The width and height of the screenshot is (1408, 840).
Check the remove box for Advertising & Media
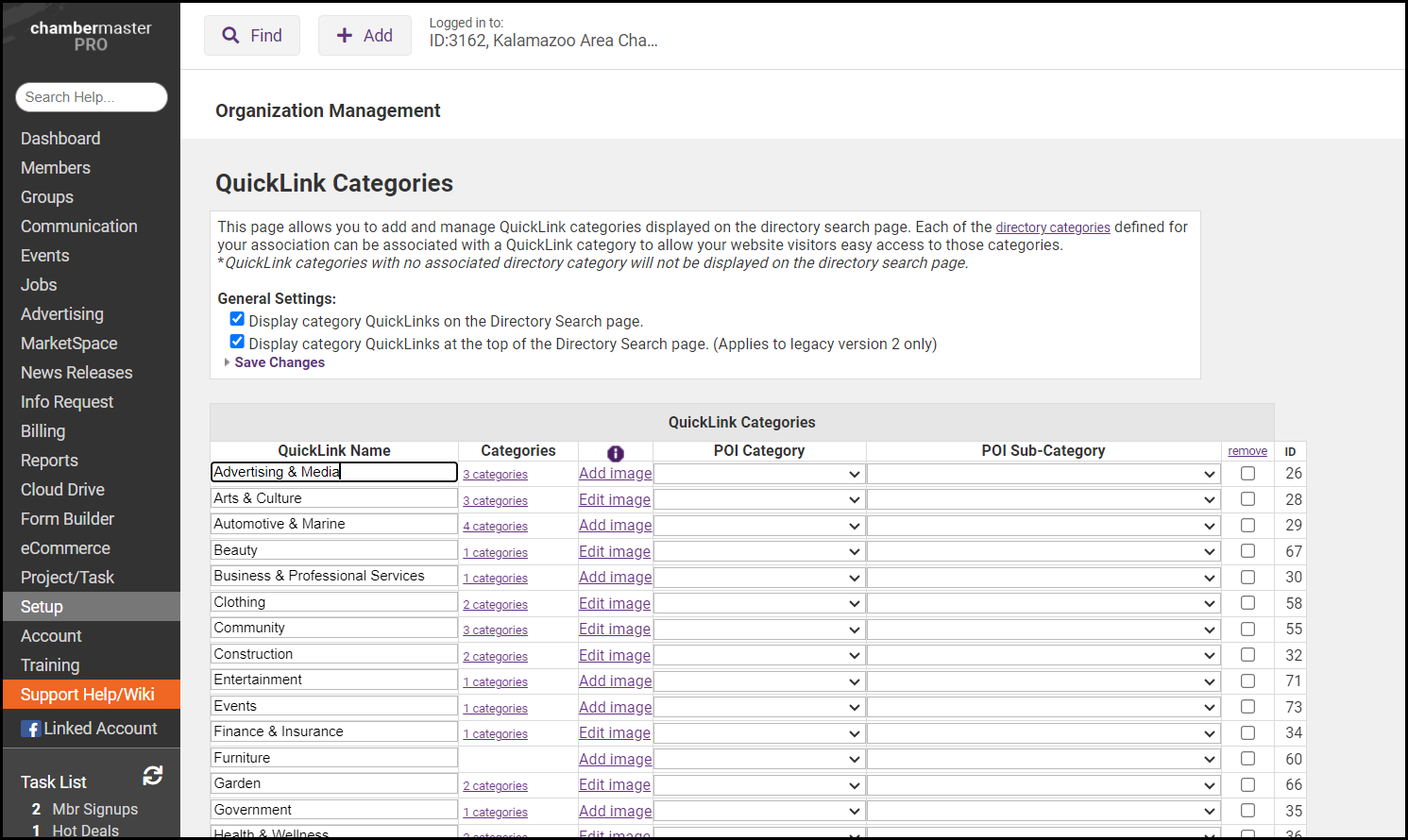point(1247,474)
